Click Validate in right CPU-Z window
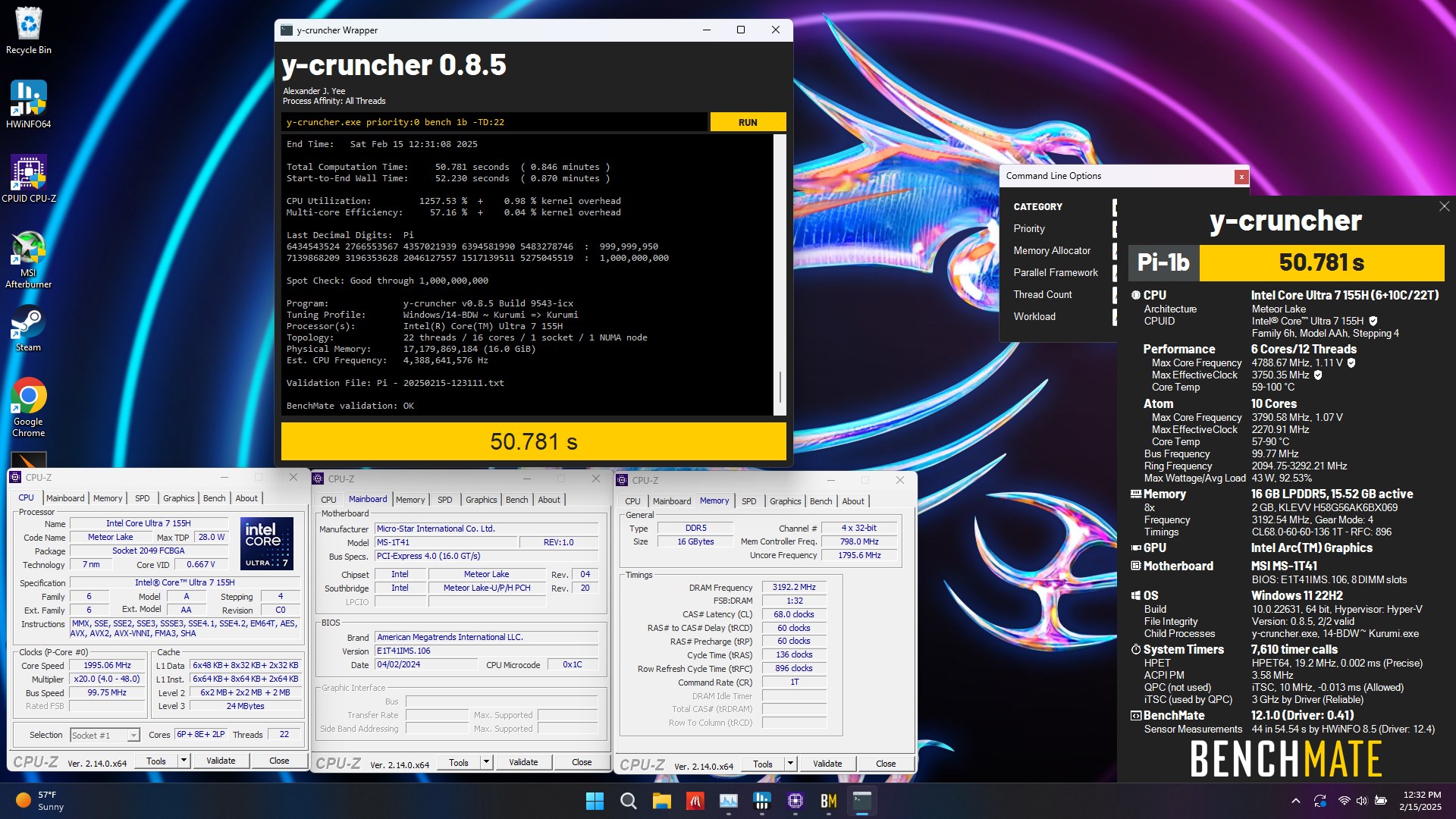Screen dimensions: 1456x819 (x=827, y=764)
